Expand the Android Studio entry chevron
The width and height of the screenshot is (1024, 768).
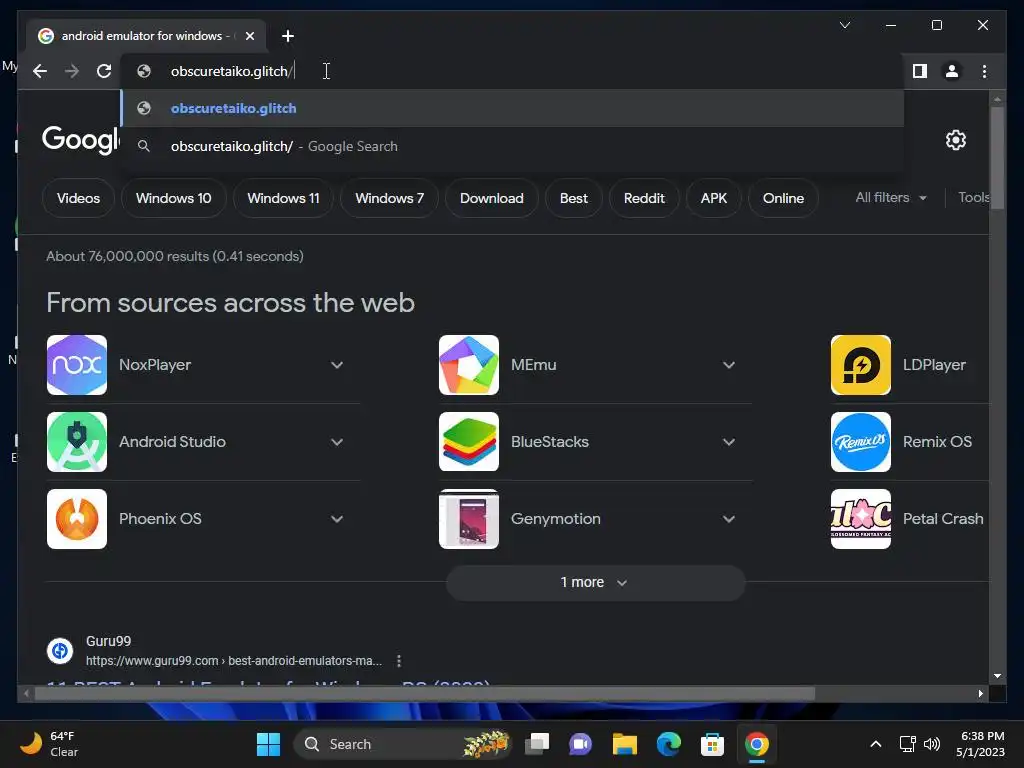(x=337, y=442)
